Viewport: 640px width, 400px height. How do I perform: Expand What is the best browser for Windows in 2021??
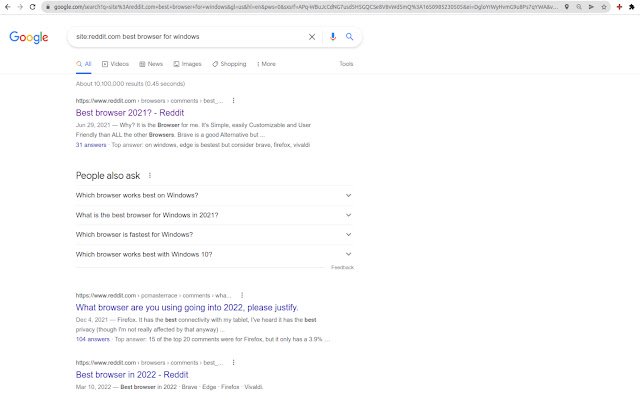click(x=214, y=215)
